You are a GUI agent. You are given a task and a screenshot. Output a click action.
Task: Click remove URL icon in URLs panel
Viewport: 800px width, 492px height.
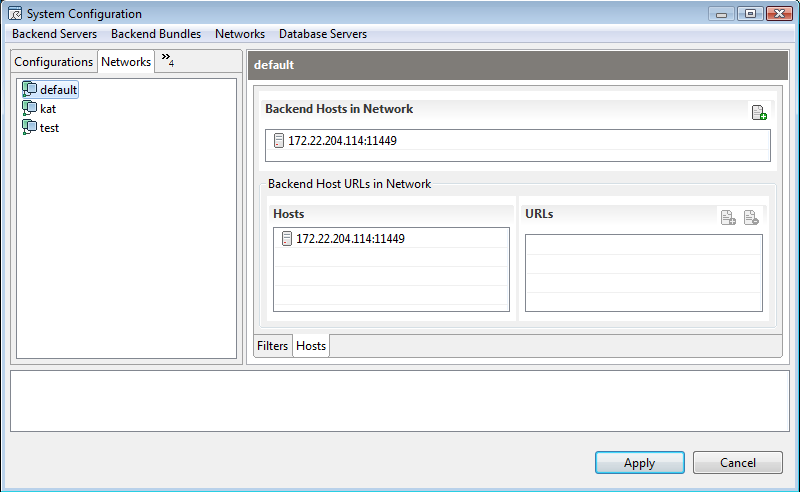pyautogui.click(x=751, y=217)
